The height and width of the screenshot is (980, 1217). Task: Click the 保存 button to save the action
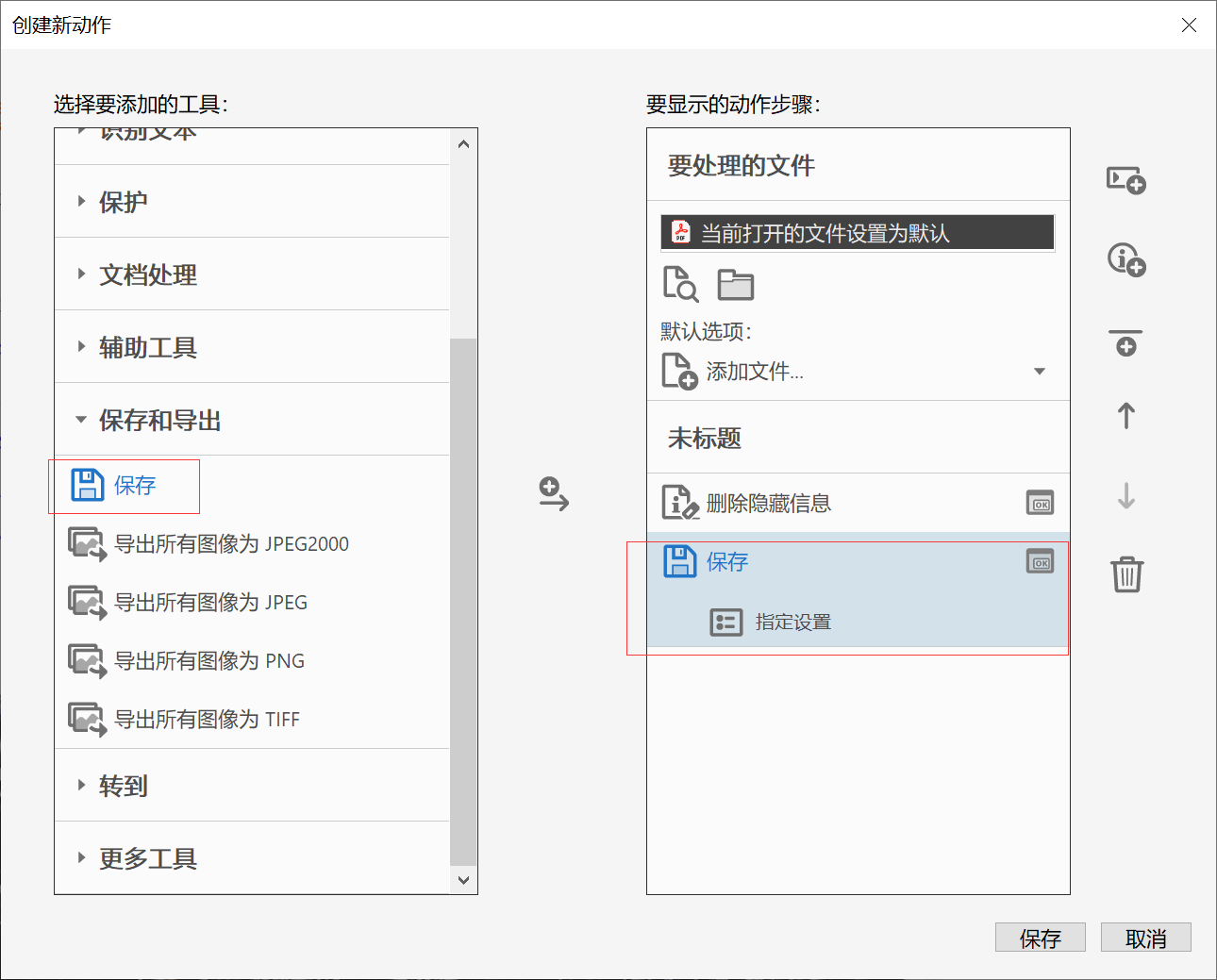tap(1041, 937)
